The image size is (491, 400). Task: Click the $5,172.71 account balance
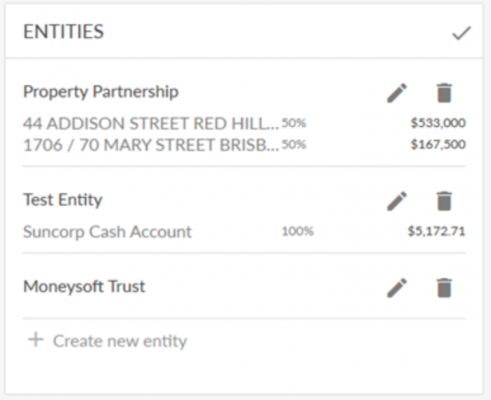click(436, 231)
